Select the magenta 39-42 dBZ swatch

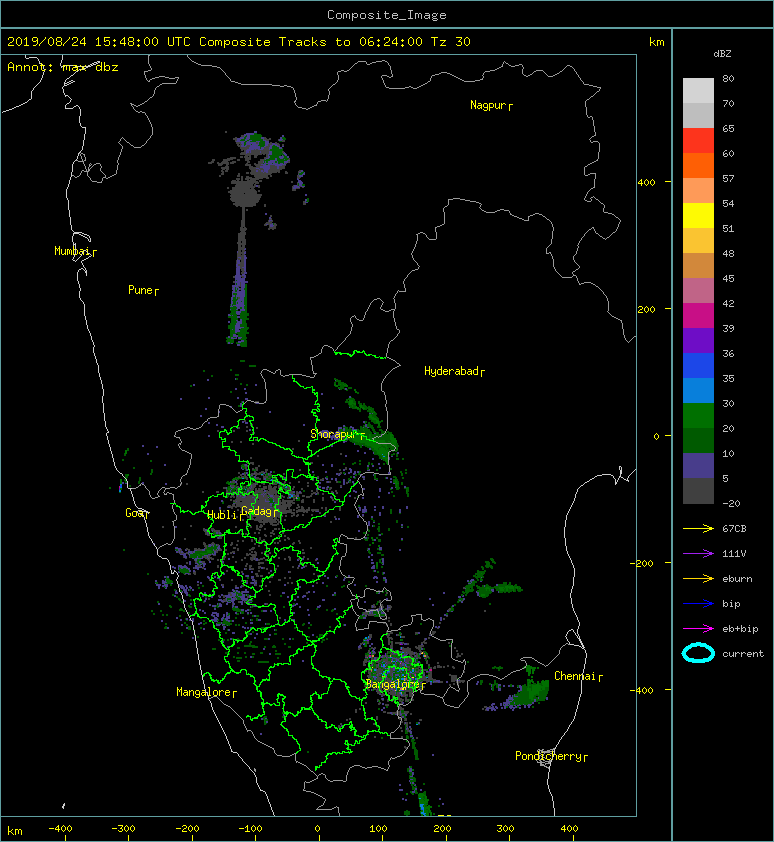pos(698,315)
